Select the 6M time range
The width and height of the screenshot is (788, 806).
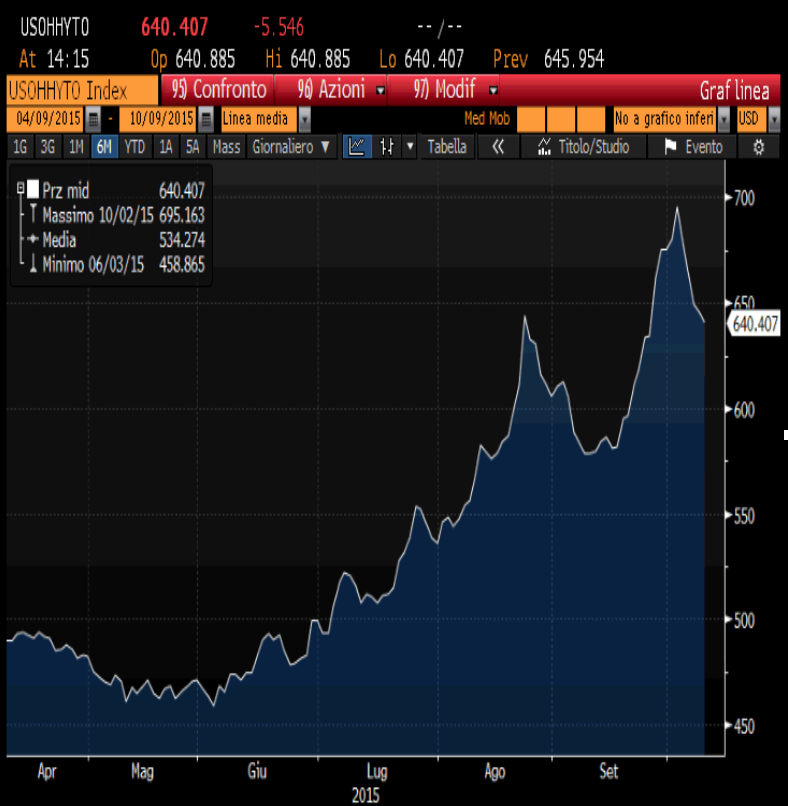click(x=104, y=147)
